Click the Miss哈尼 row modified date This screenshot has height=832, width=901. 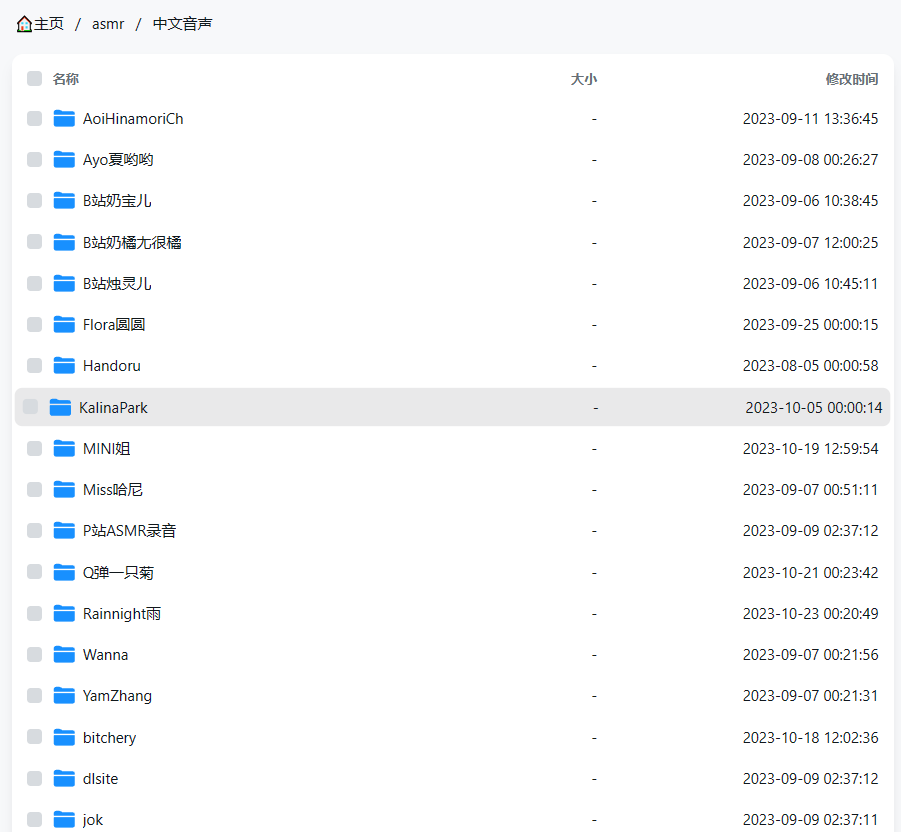coord(810,490)
